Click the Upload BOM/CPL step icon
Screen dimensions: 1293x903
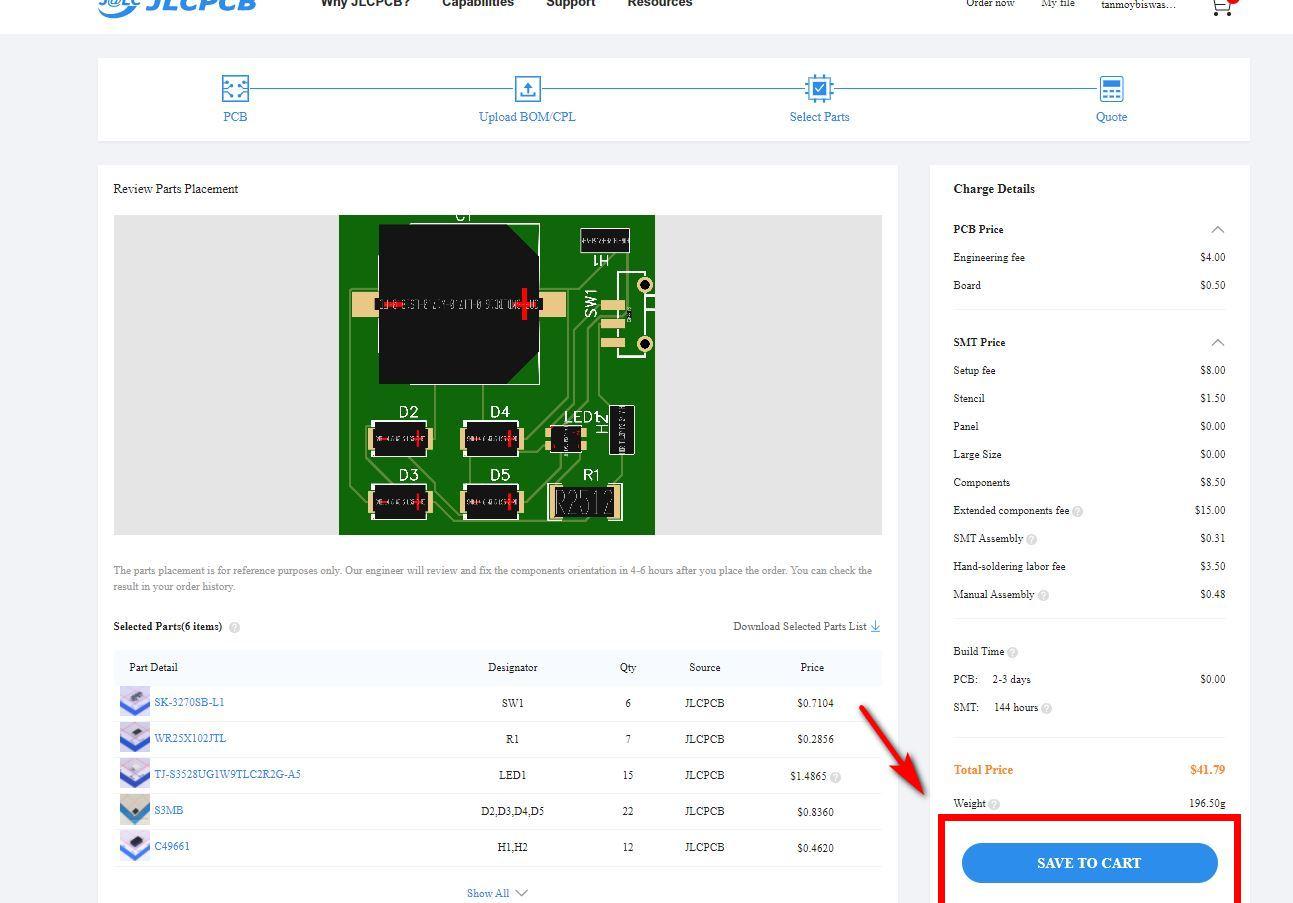(527, 89)
